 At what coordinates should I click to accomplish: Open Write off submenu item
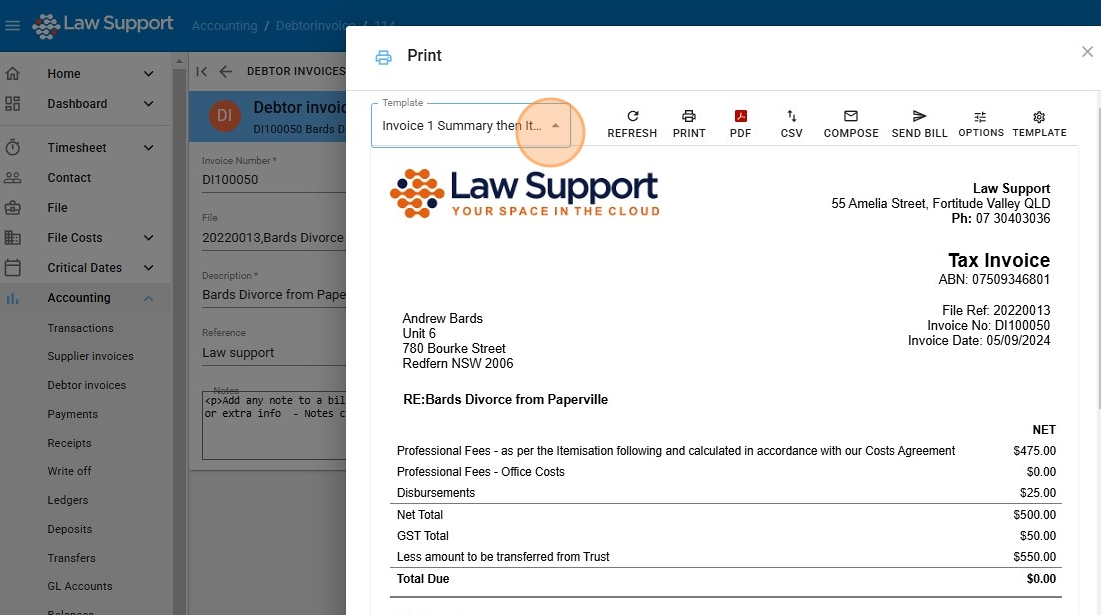70,471
